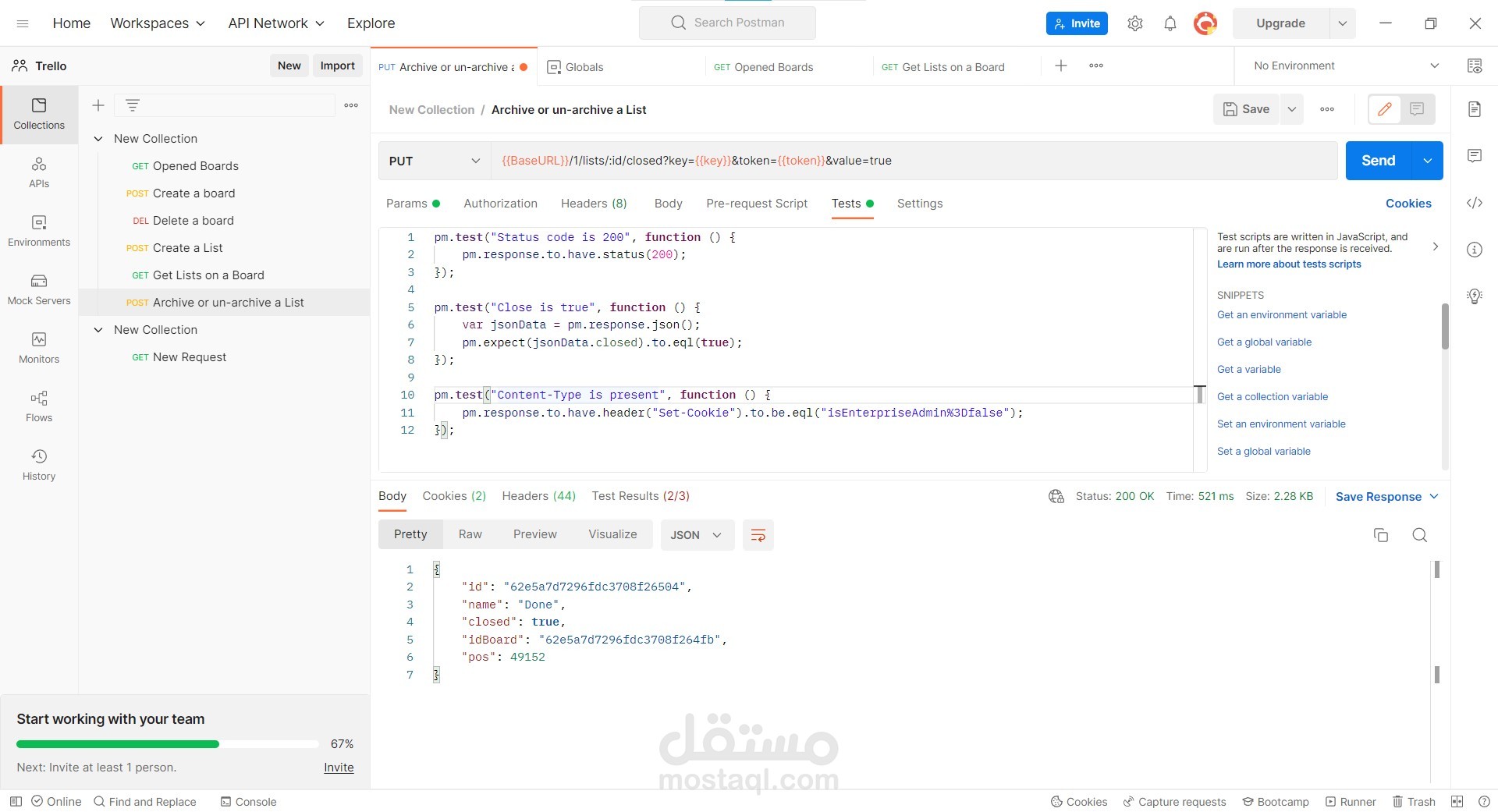Select the Delete a board request

pyautogui.click(x=193, y=221)
